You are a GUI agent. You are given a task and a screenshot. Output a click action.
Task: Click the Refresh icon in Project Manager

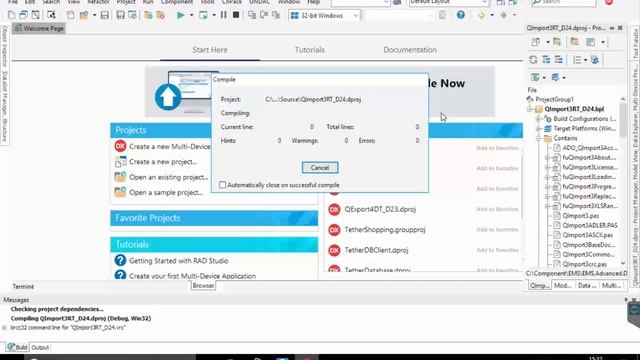(533, 60)
